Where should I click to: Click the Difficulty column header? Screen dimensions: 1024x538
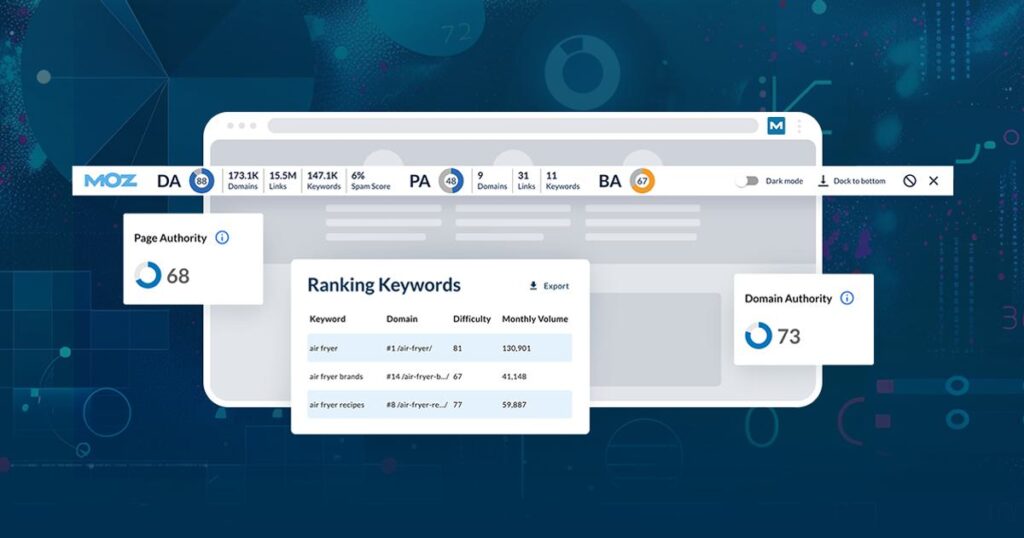(x=472, y=319)
